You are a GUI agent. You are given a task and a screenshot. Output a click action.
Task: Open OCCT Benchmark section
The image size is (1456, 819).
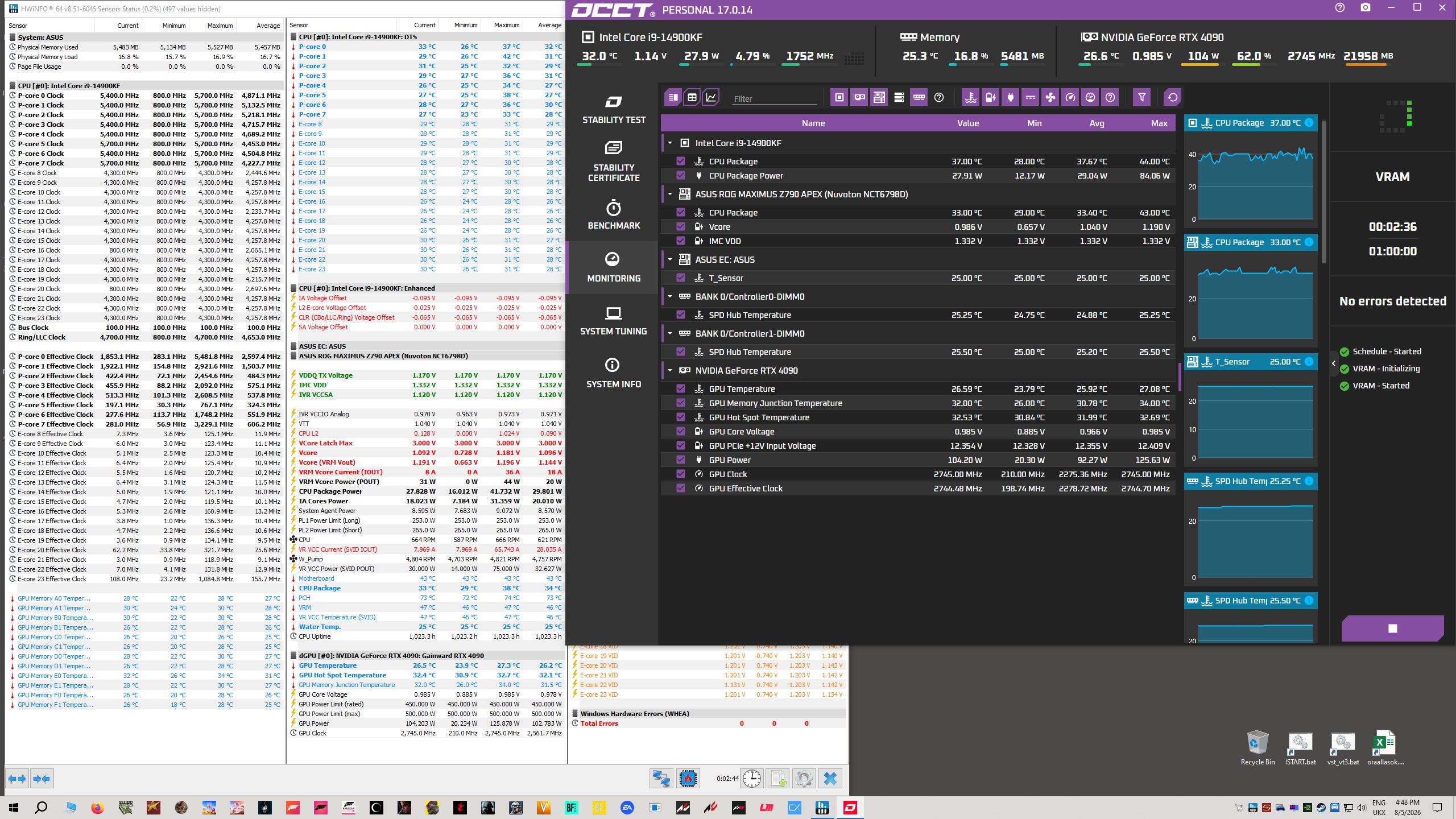click(614, 214)
